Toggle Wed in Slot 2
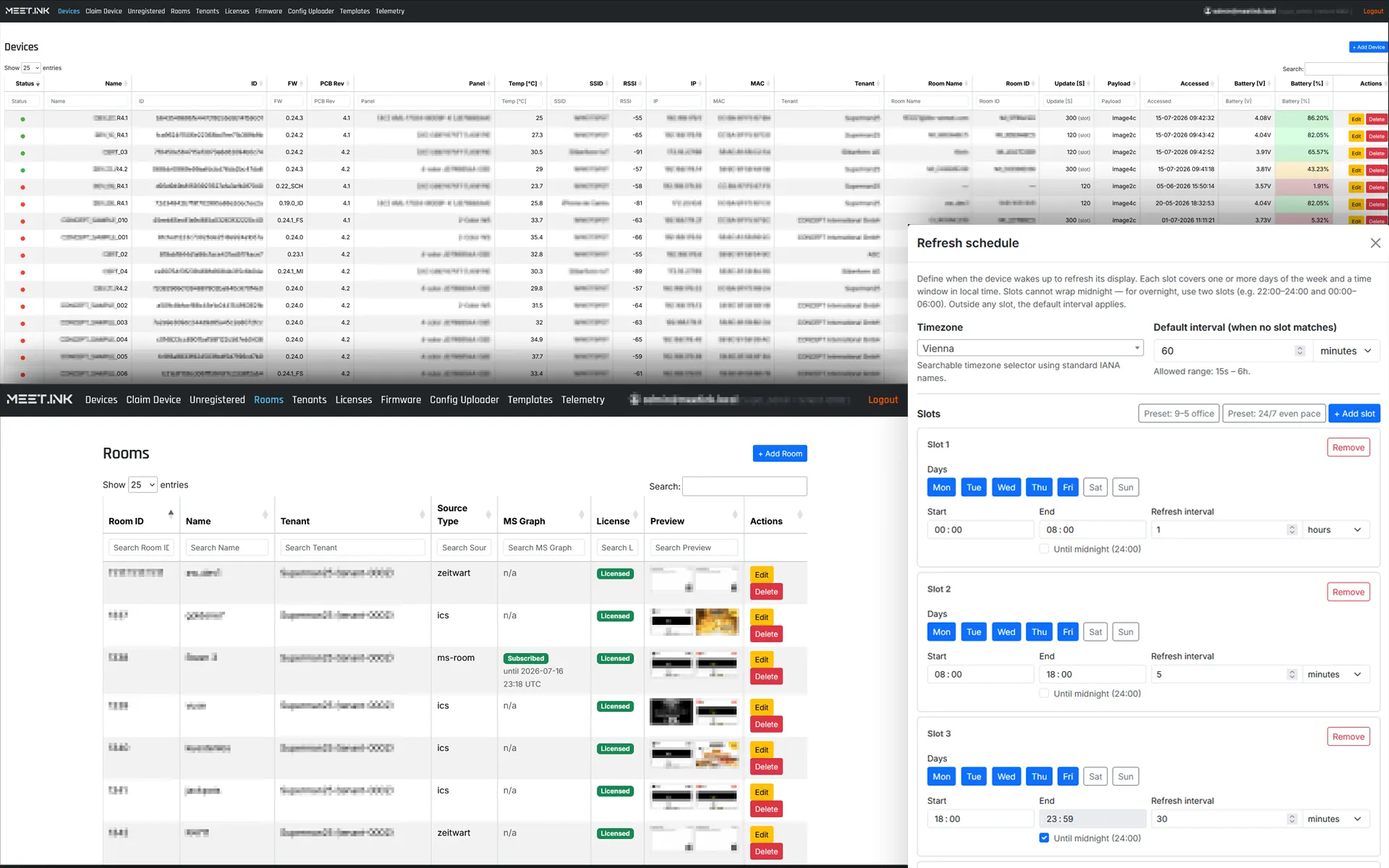The image size is (1389, 868). click(x=1006, y=632)
